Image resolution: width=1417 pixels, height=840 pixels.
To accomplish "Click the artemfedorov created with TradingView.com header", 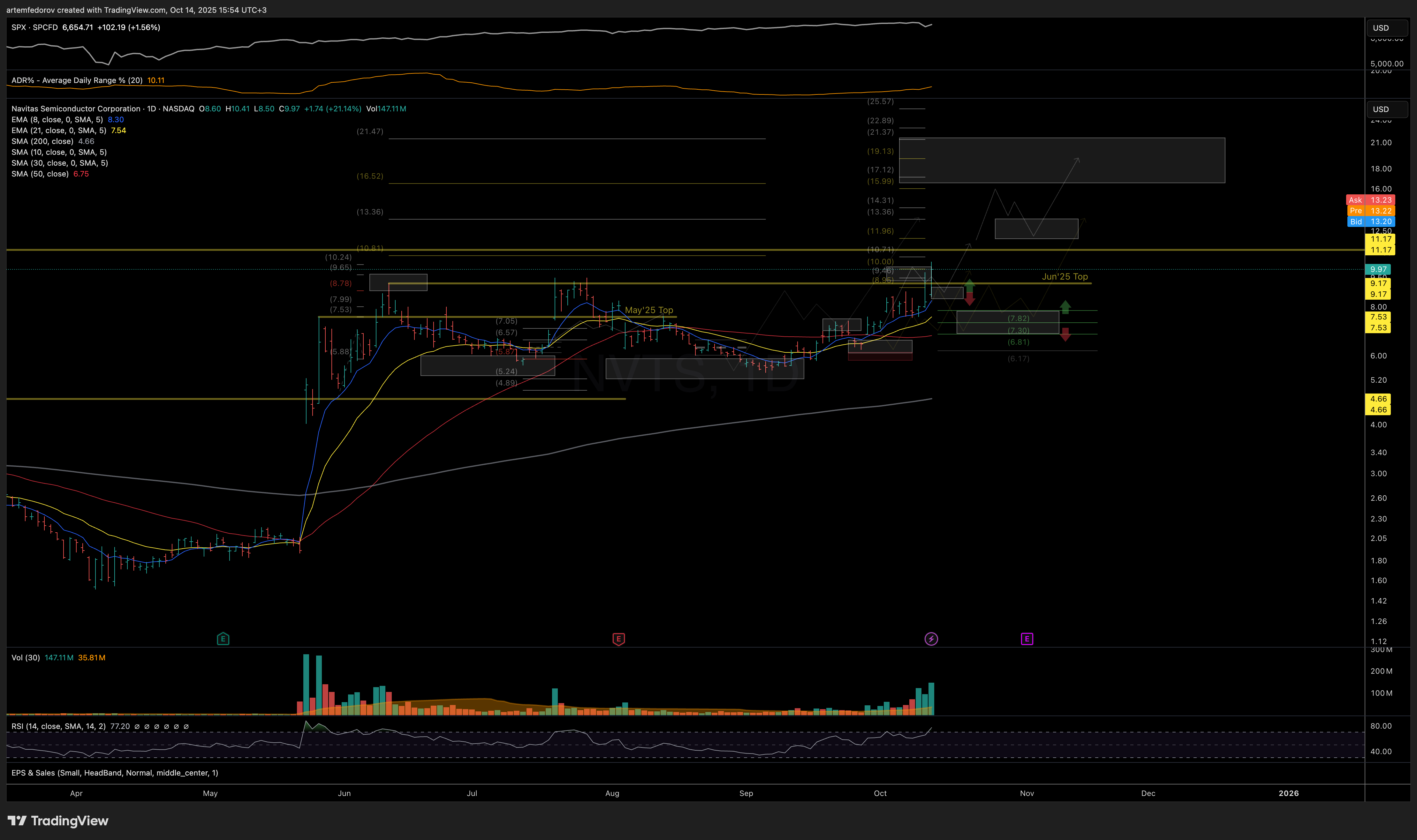I will (136, 10).
